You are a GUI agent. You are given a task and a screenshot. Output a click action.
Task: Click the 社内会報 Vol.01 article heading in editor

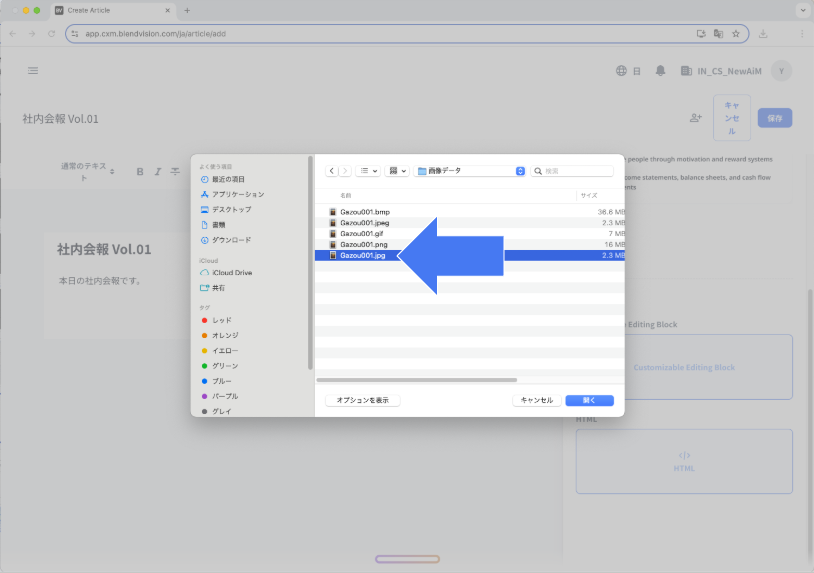pyautogui.click(x=104, y=249)
